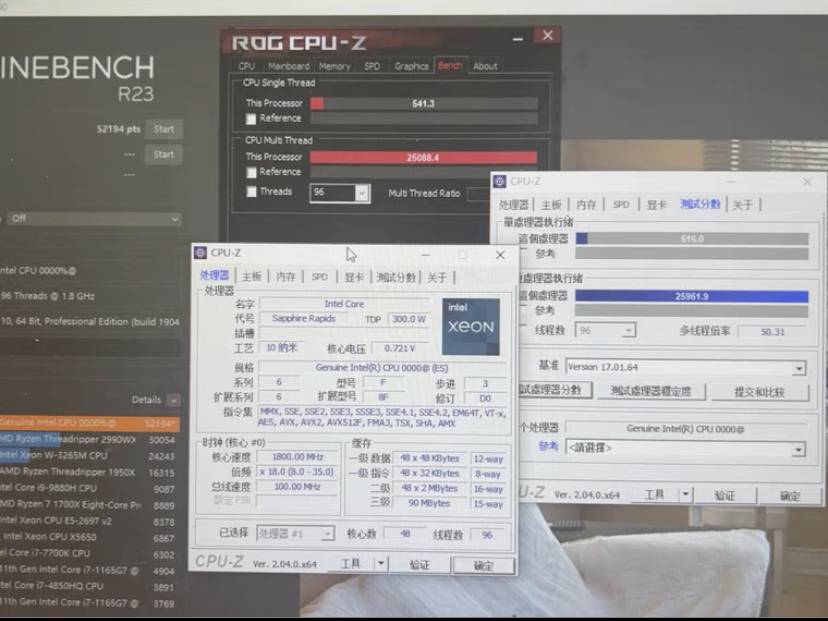Start the Cinebench multi core test
This screenshot has width=828, height=621.
(x=163, y=129)
